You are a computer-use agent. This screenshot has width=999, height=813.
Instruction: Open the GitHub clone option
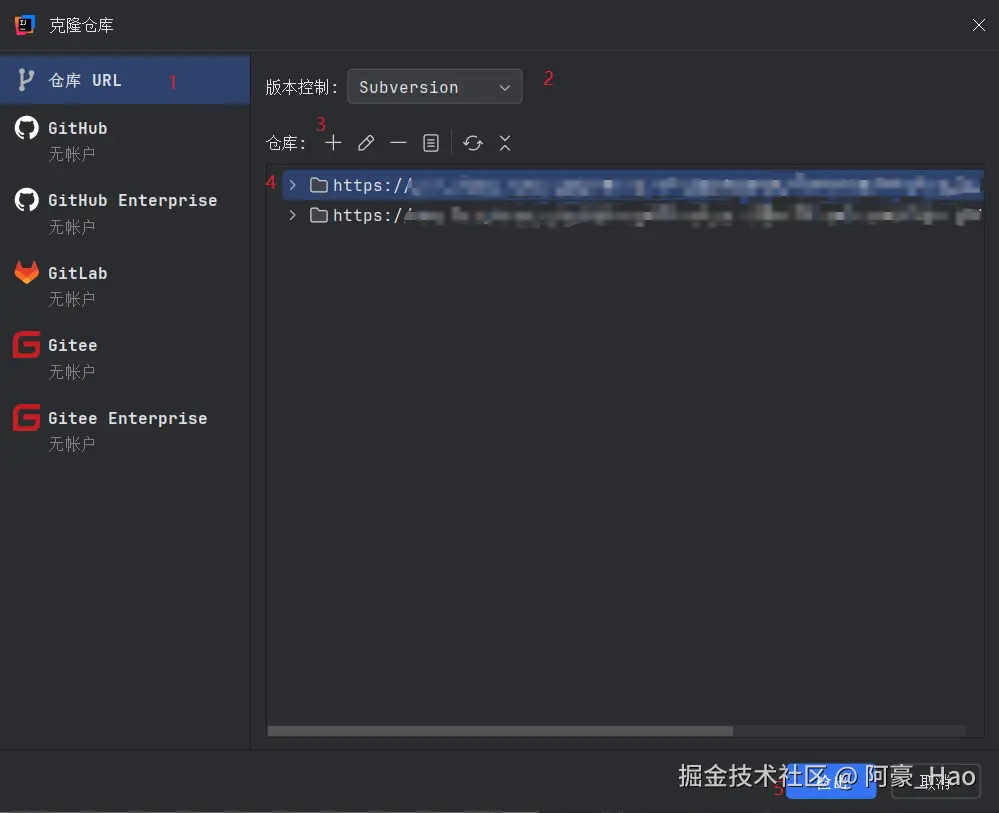tap(125, 141)
